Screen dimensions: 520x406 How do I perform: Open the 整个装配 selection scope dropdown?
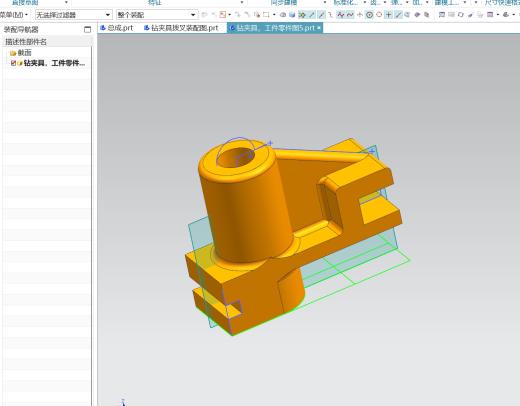point(156,15)
